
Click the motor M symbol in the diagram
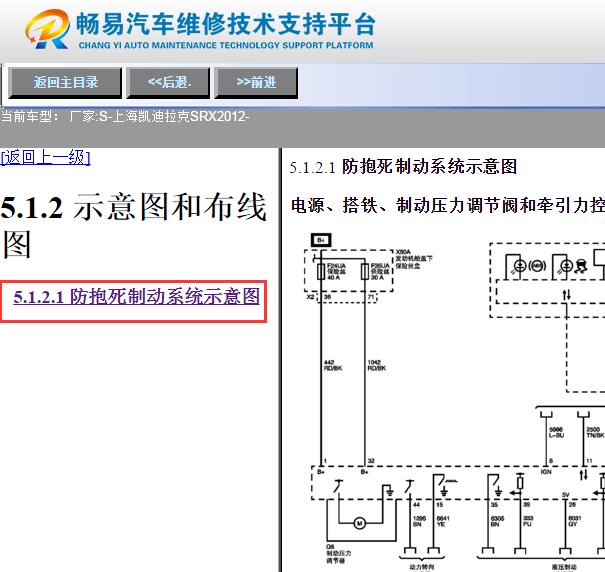click(x=360, y=523)
